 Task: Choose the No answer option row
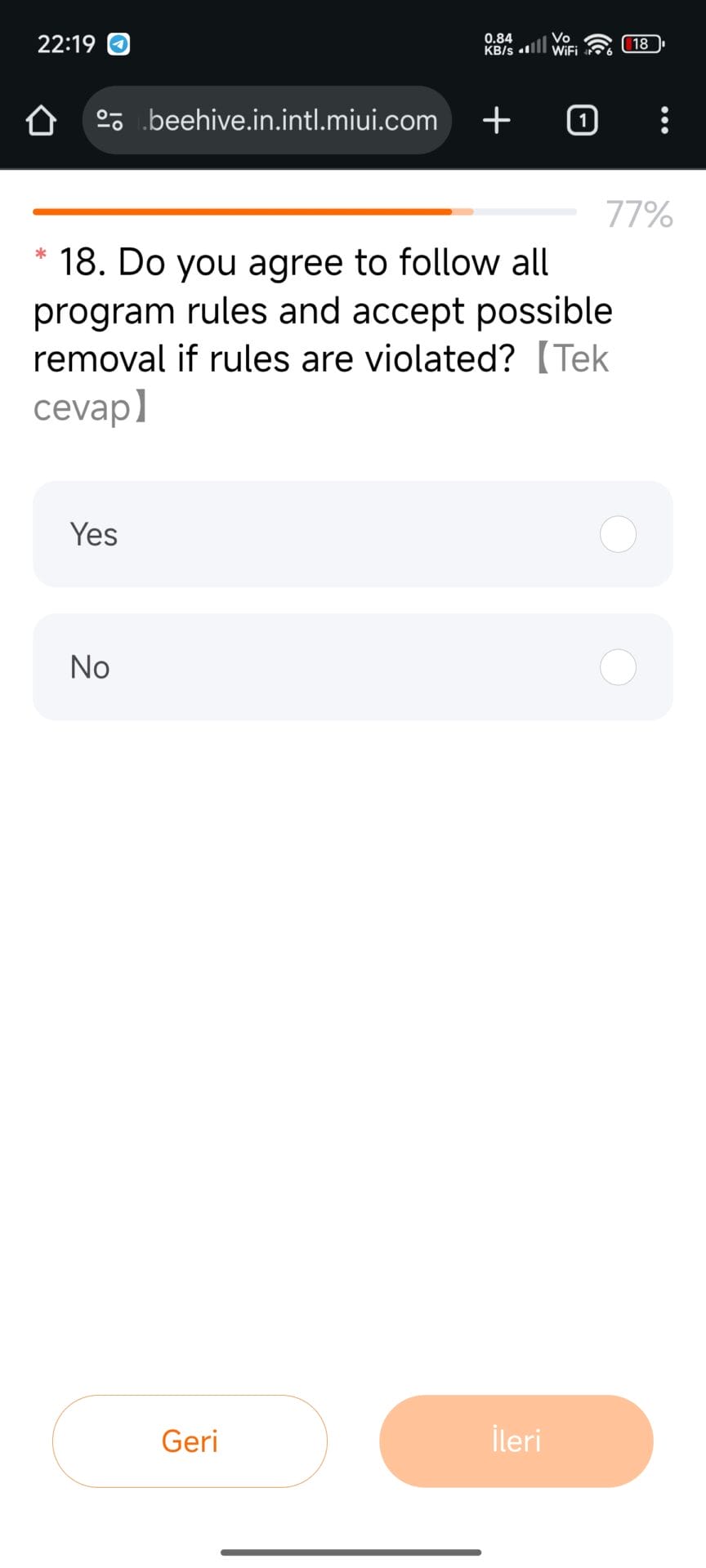pos(327,667)
